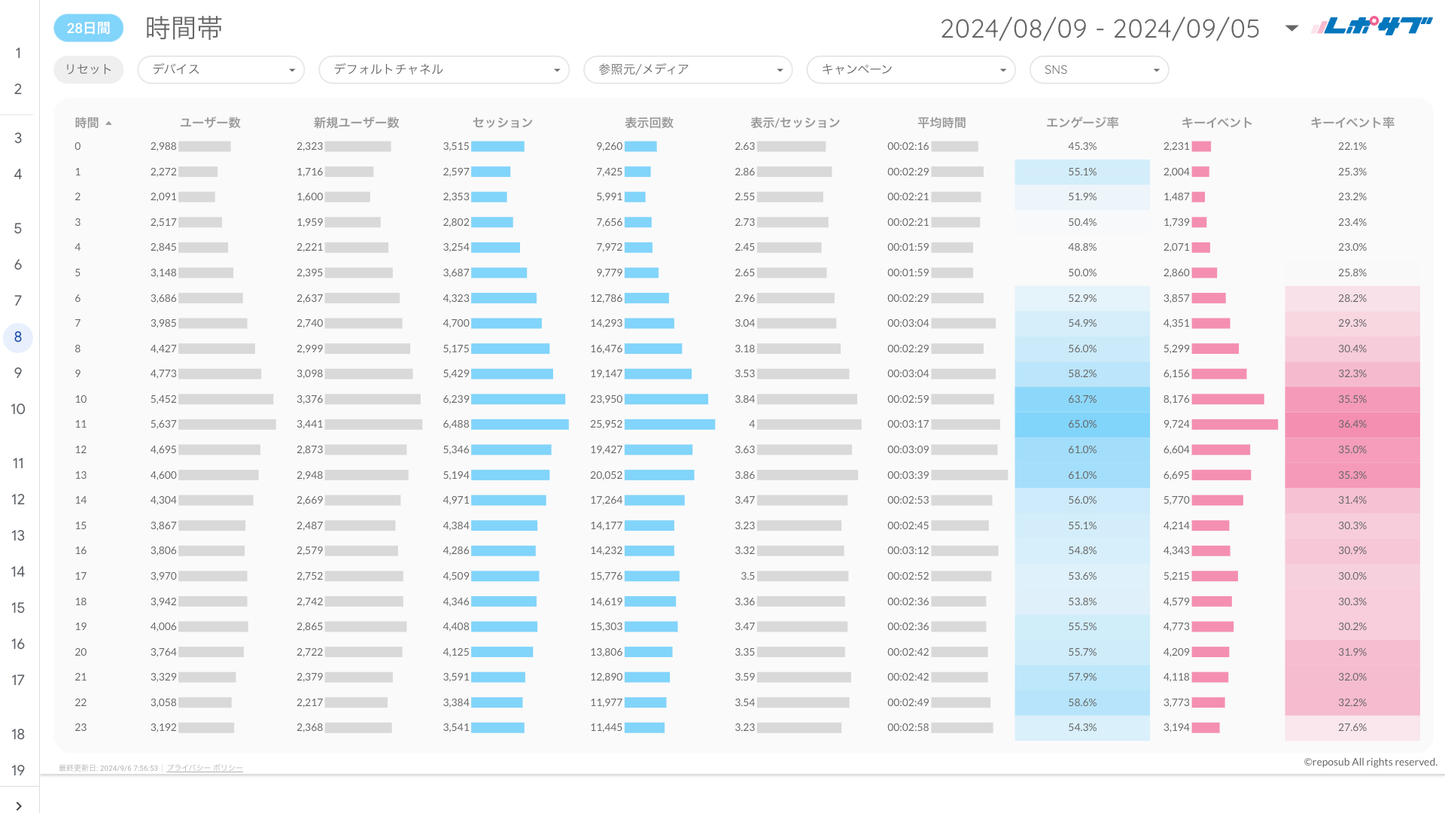Viewport: 1445px width, 813px height.
Task: Sort by キーイベント率 column header
Action: click(x=1352, y=123)
